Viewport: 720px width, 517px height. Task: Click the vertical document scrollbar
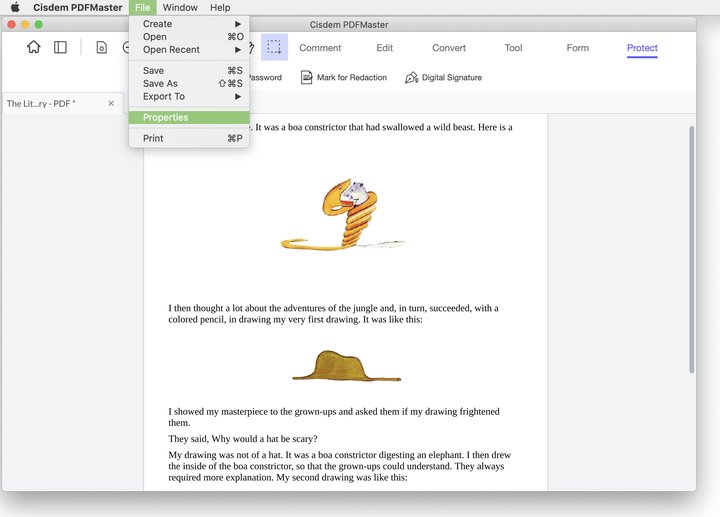[690, 250]
